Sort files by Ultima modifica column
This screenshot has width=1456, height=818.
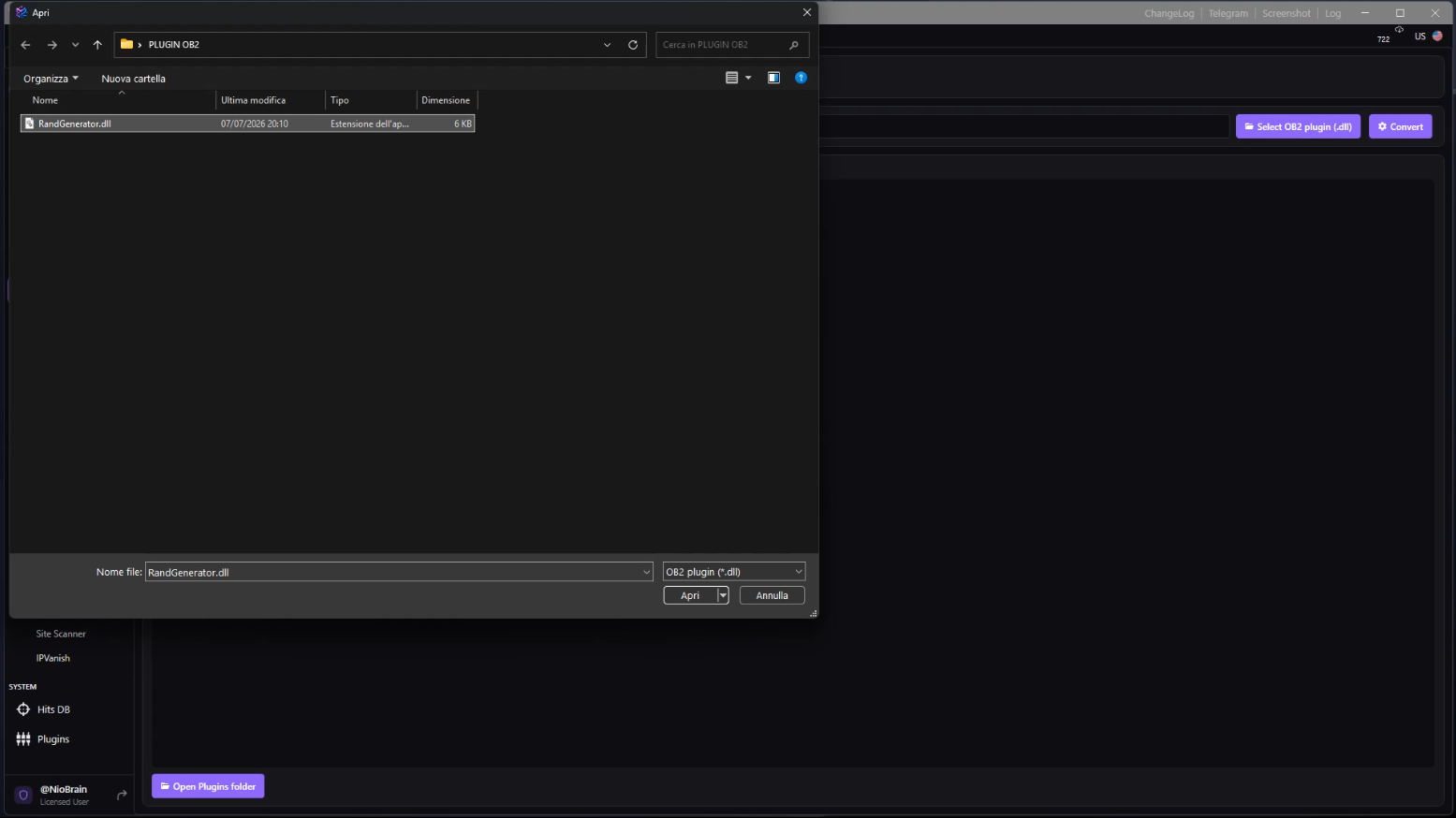click(271, 100)
